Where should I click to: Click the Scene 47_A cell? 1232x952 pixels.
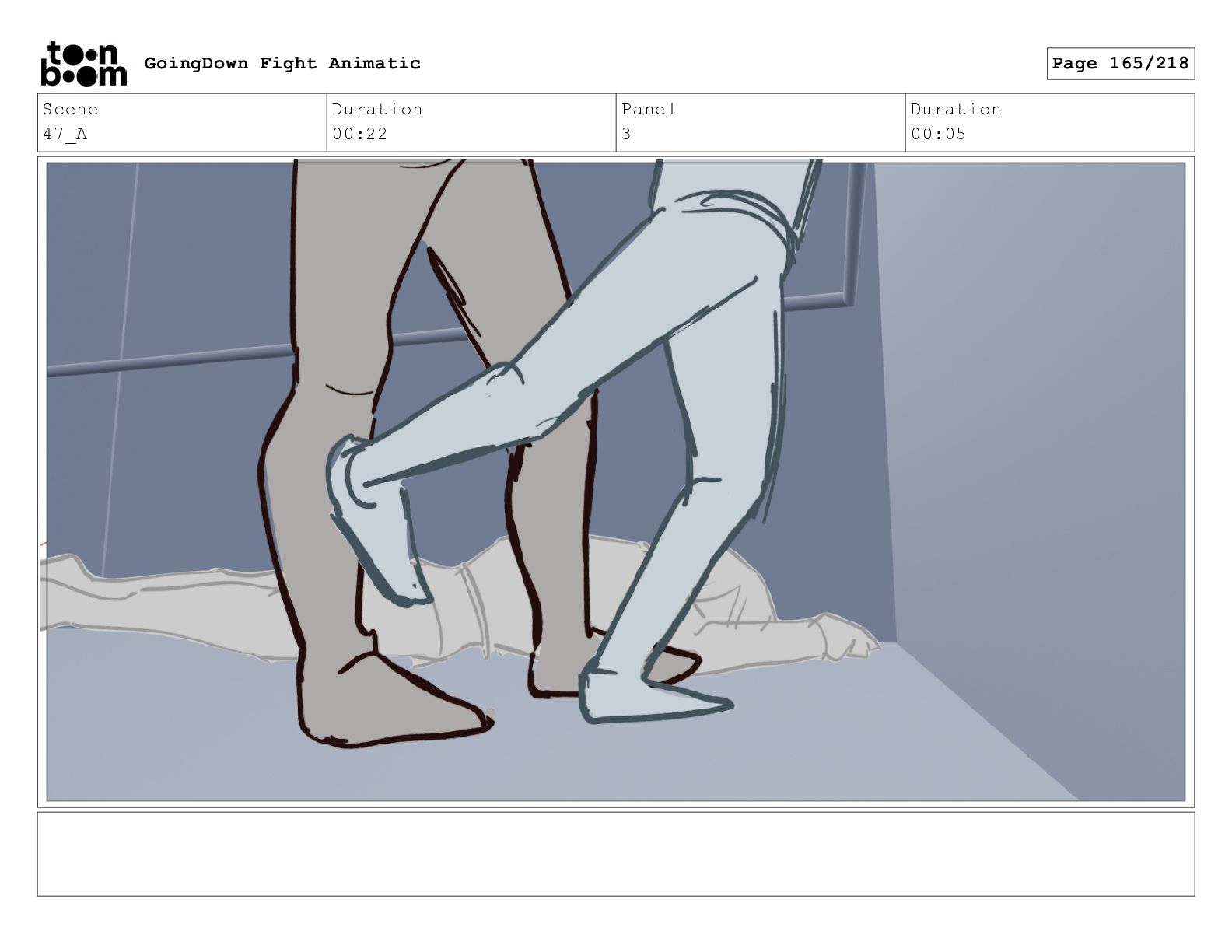click(182, 122)
